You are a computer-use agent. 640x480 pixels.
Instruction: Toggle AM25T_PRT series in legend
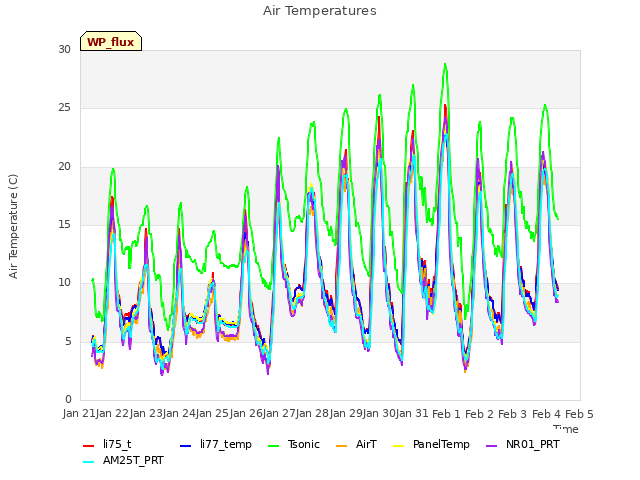coord(123,460)
